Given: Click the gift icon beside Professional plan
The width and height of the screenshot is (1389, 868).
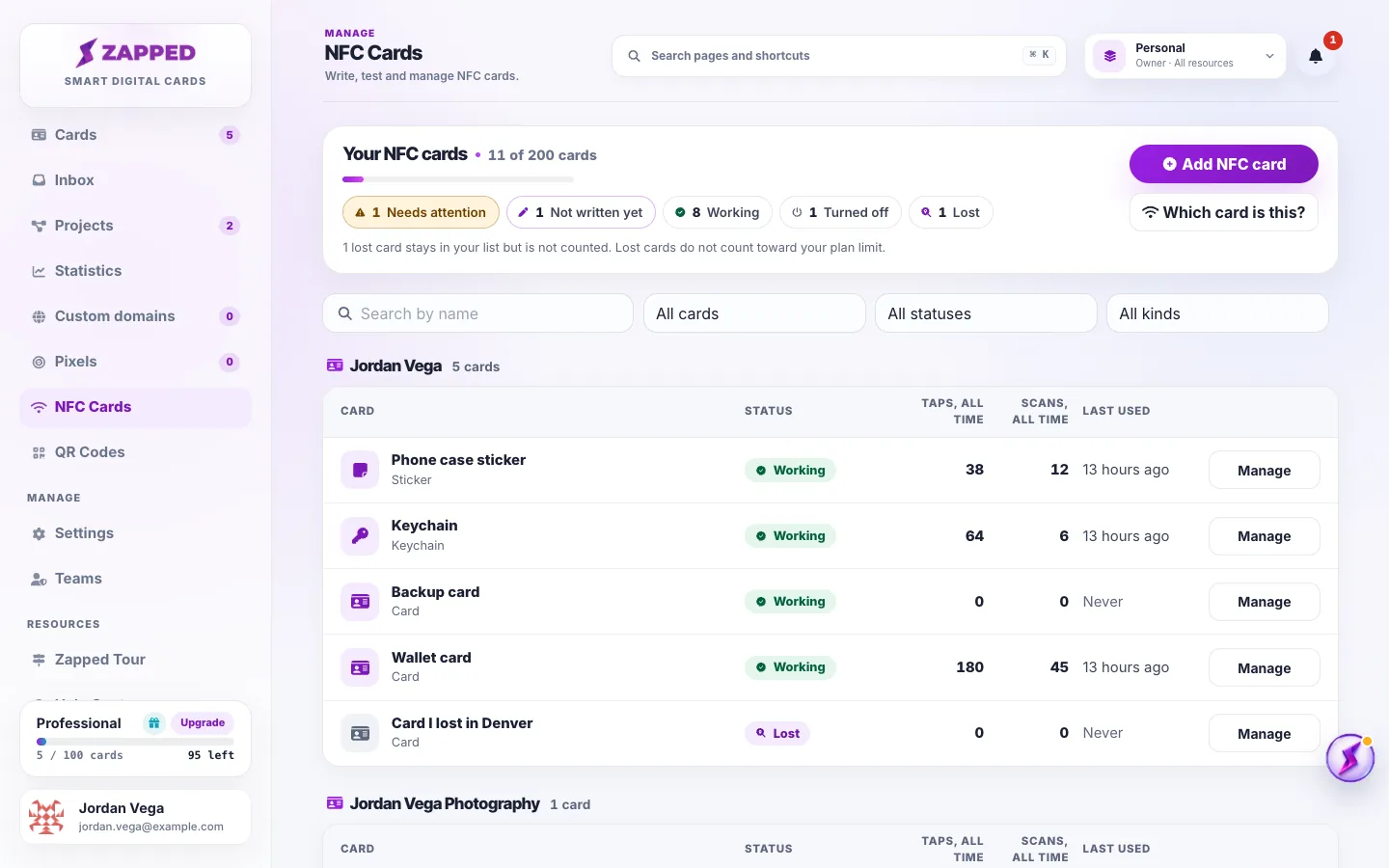Looking at the screenshot, I should (x=154, y=723).
